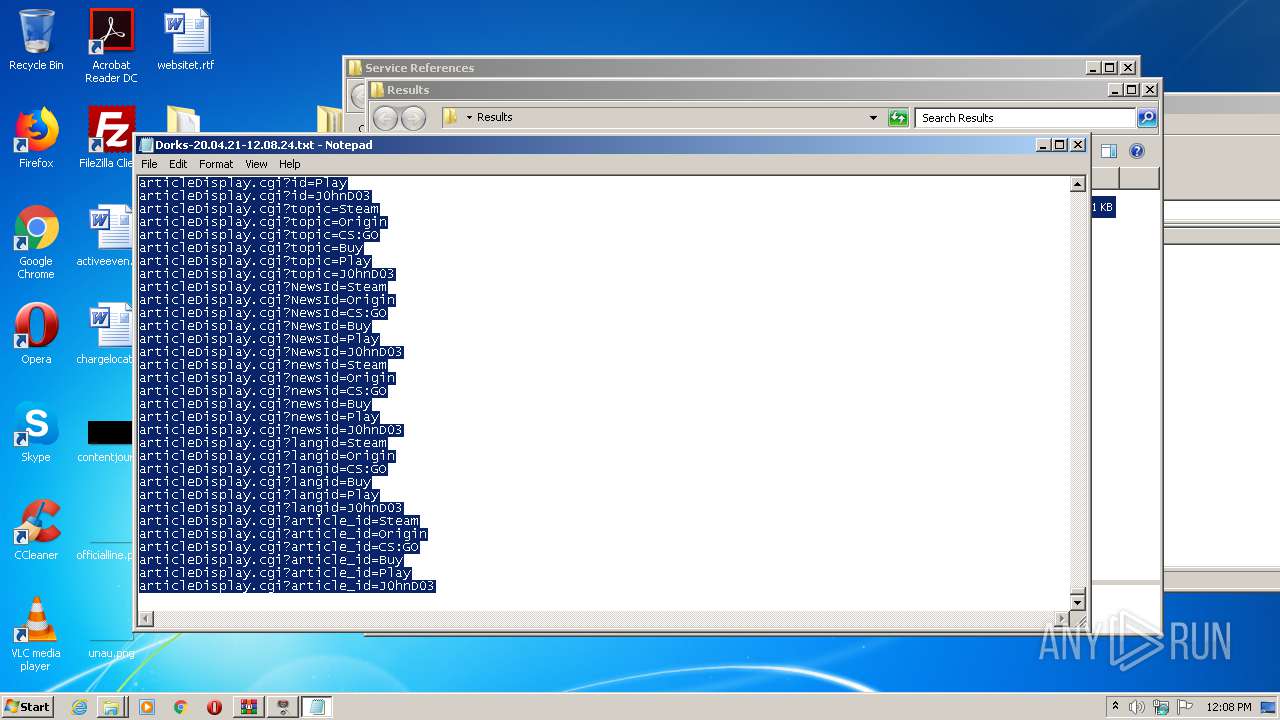Click Notepad vertical scrollbar up arrow
The height and width of the screenshot is (720, 1280).
[x=1077, y=184]
